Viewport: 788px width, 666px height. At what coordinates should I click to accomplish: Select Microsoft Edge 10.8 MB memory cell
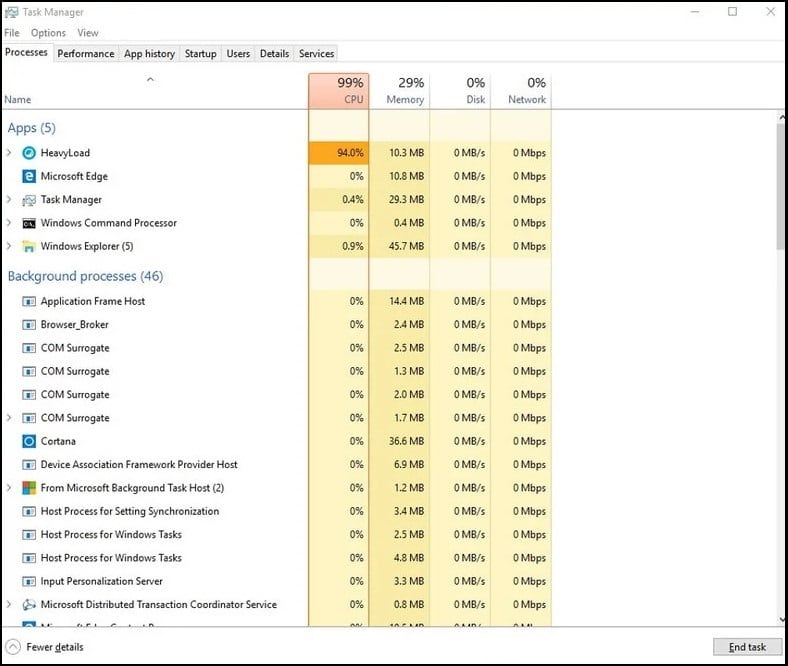[x=400, y=176]
